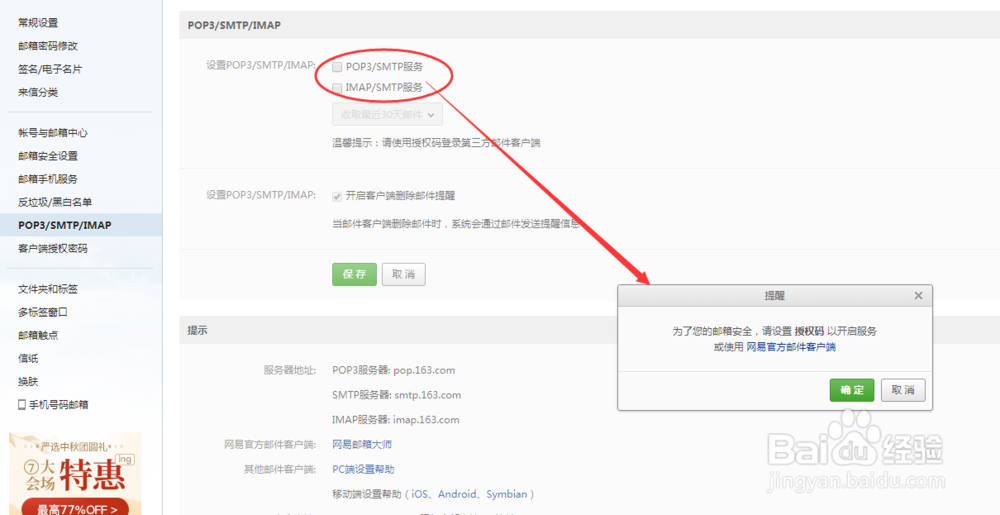
Task: Open 网易官方邮件客户端 link in dialog
Action: coord(791,347)
